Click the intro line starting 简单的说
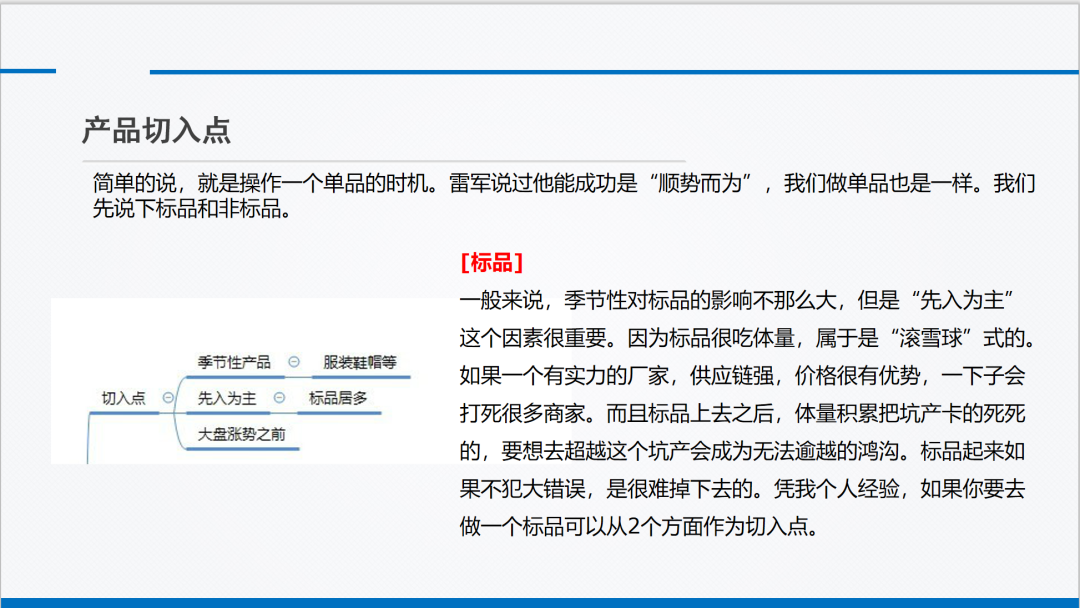Screen dimensions: 1080x608 click(x=563, y=183)
